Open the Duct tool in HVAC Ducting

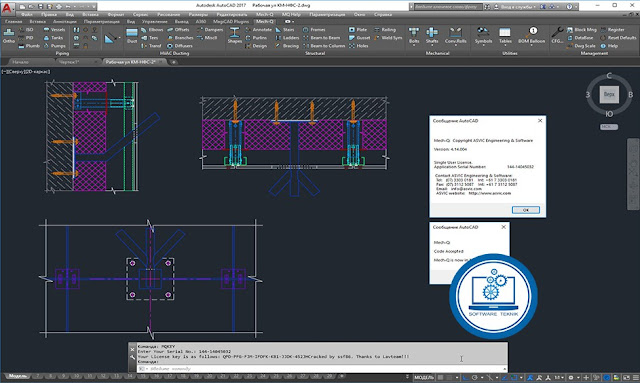(x=131, y=36)
